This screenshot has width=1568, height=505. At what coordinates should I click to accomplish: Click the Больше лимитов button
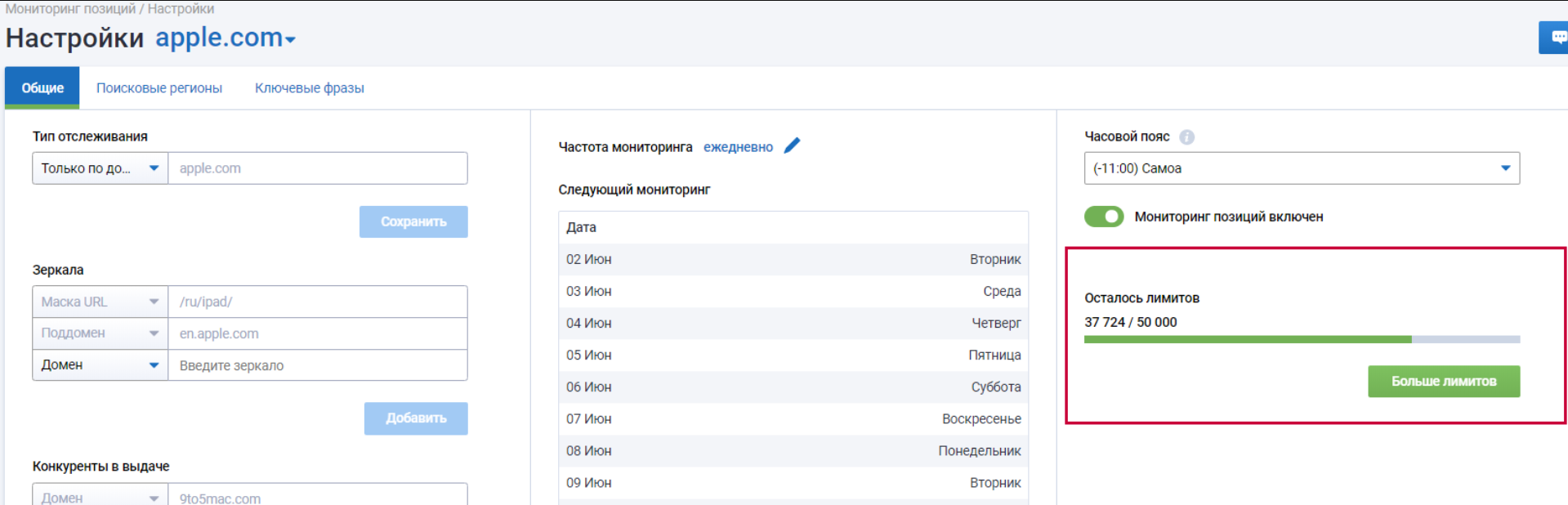[1444, 382]
